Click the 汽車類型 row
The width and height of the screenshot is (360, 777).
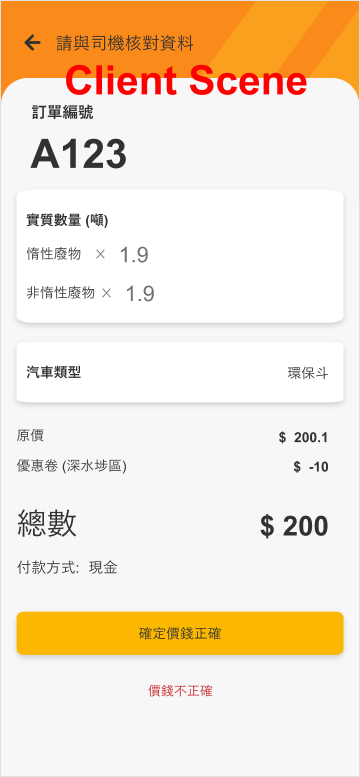[180, 373]
